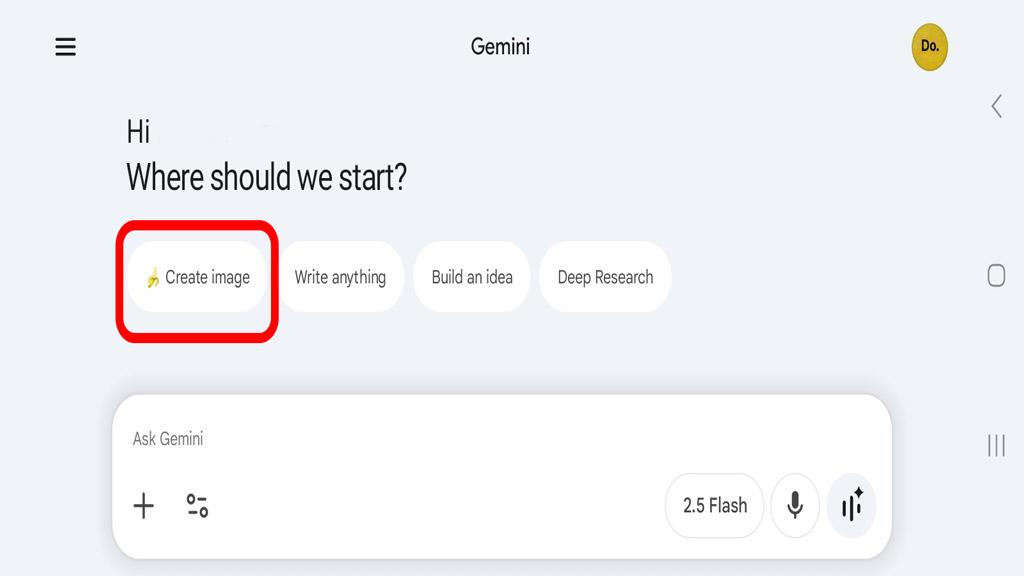1024x576 pixels.
Task: Click the "Hi" greeting text
Action: coord(138,131)
